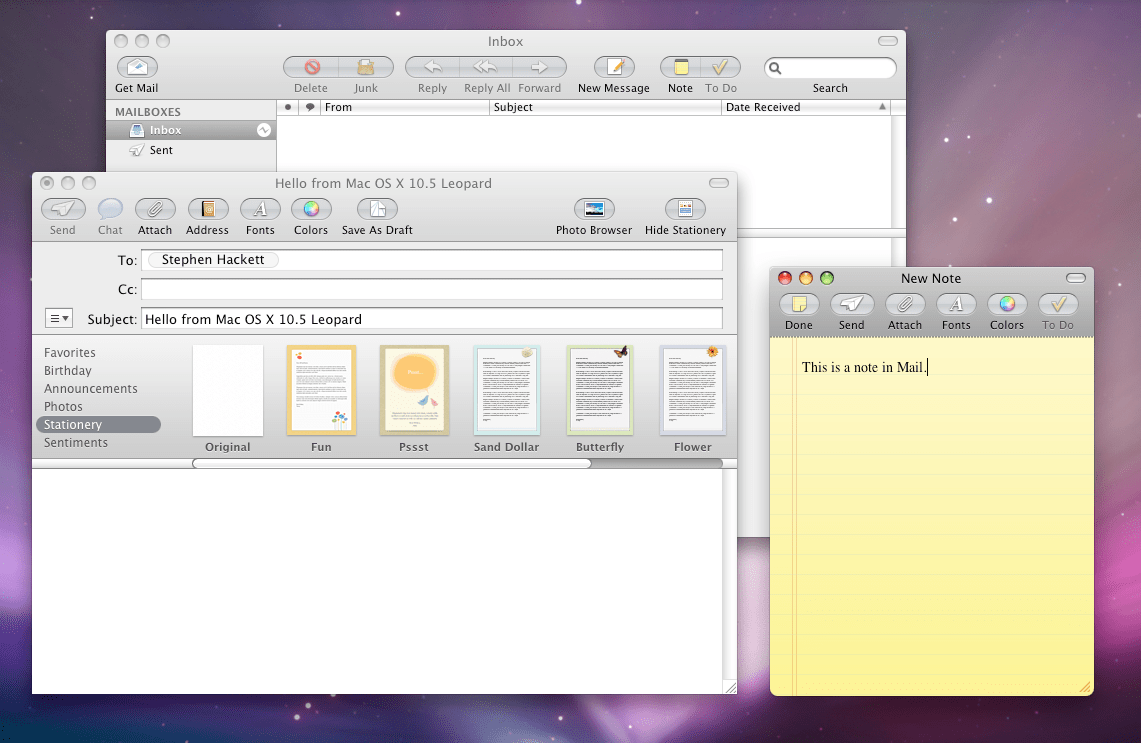Open the Address book panel
This screenshot has width=1141, height=743.
pos(208,210)
